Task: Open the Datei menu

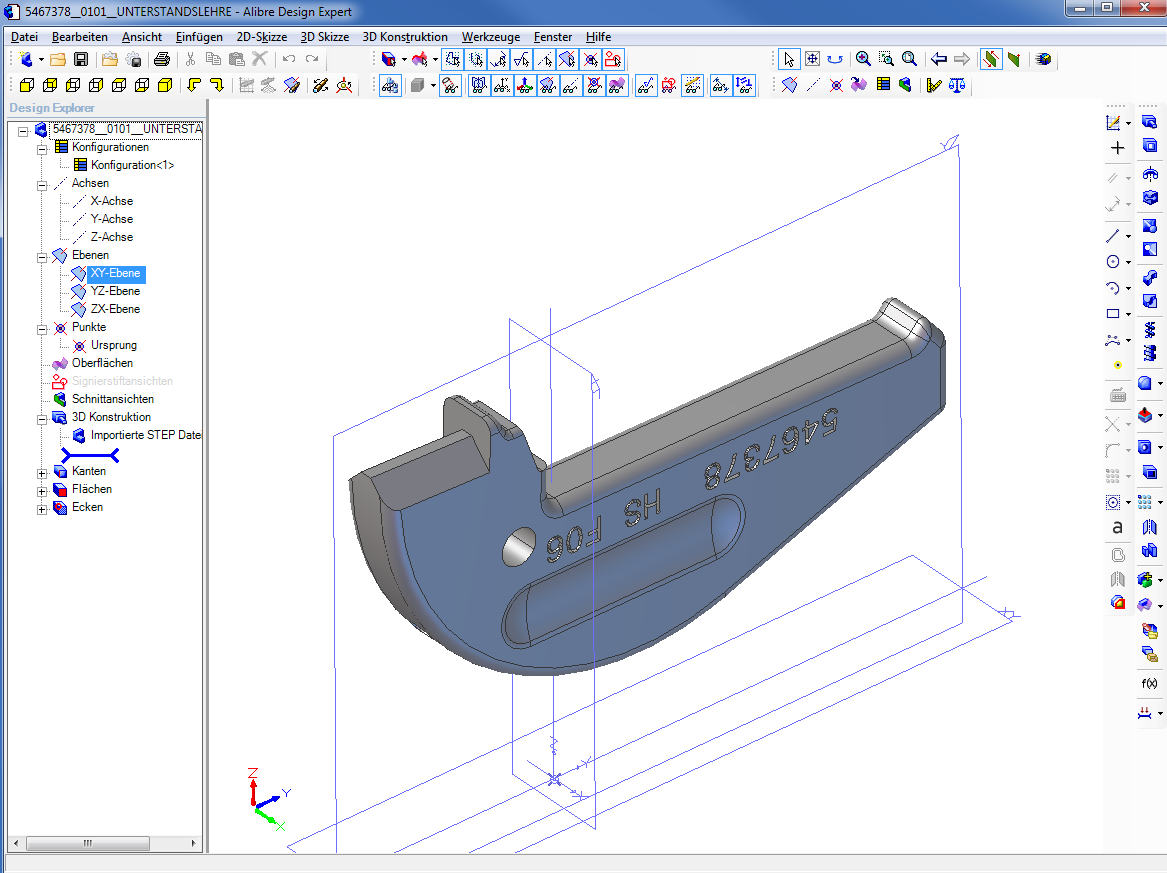Action: point(25,36)
